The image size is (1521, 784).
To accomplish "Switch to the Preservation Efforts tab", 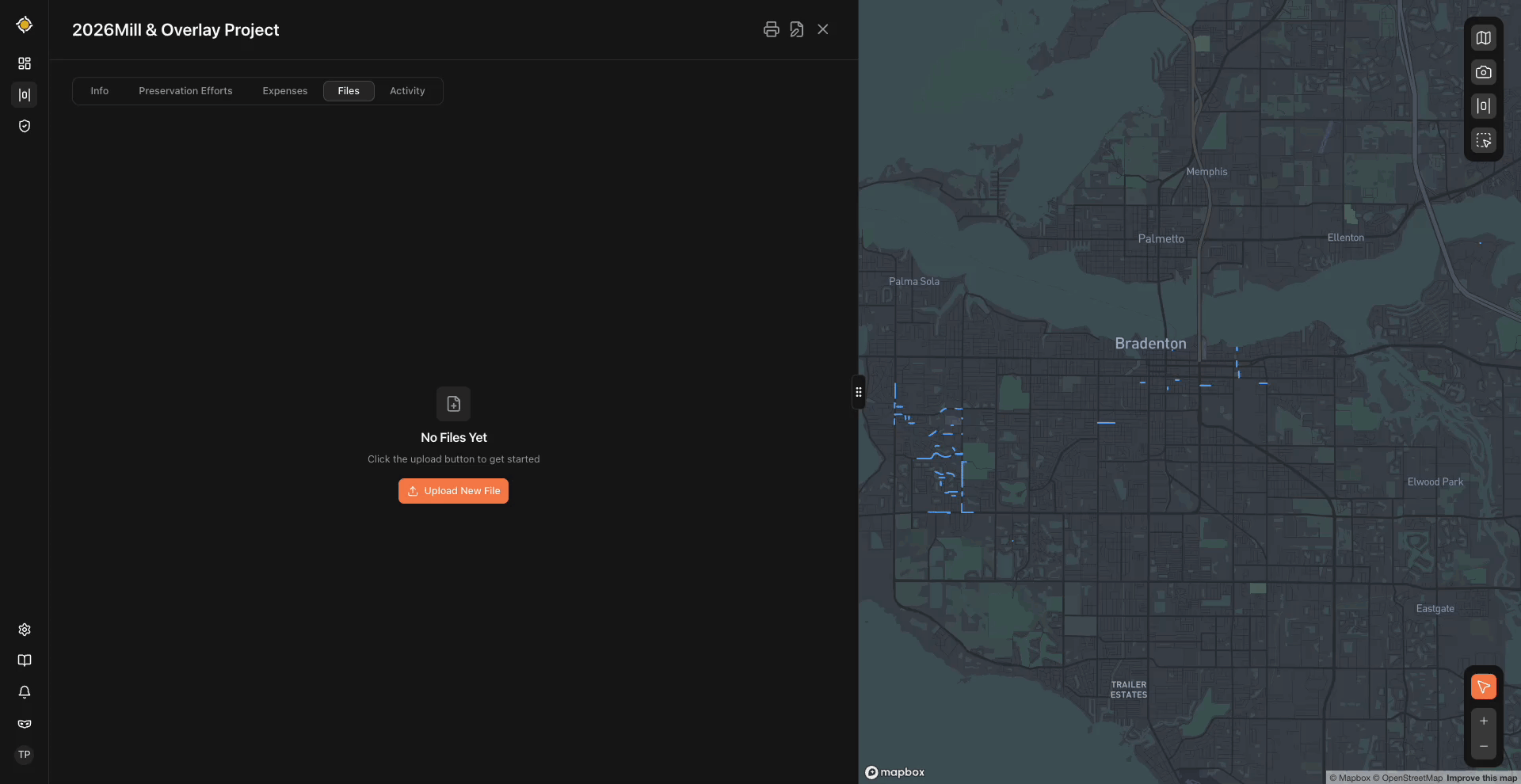I will (x=185, y=91).
